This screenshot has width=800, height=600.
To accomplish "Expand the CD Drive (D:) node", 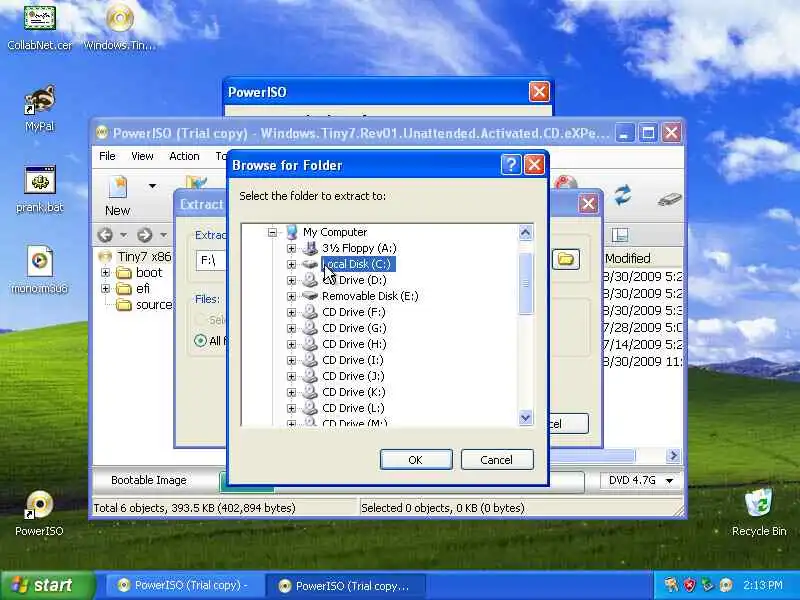I will click(x=291, y=281).
